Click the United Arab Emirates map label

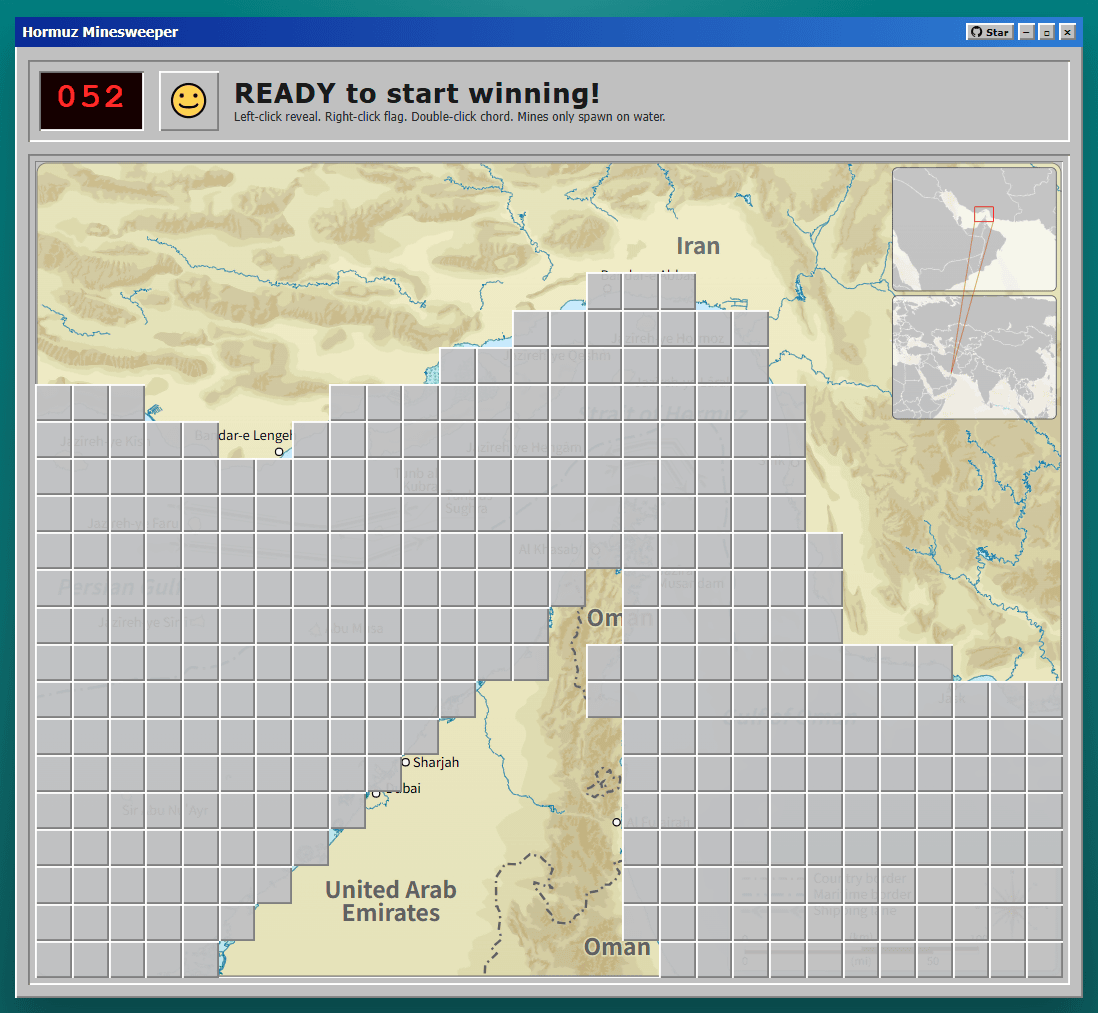[390, 901]
